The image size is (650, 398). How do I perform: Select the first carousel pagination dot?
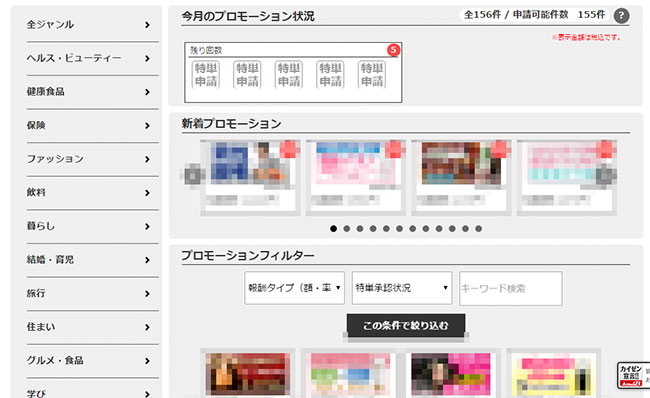tap(333, 228)
